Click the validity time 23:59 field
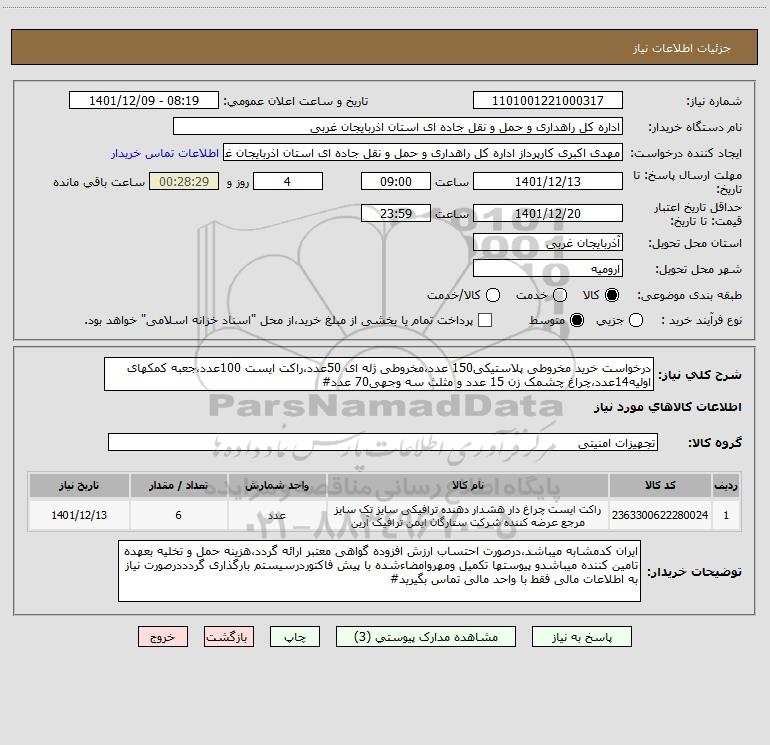The image size is (770, 745). click(396, 213)
